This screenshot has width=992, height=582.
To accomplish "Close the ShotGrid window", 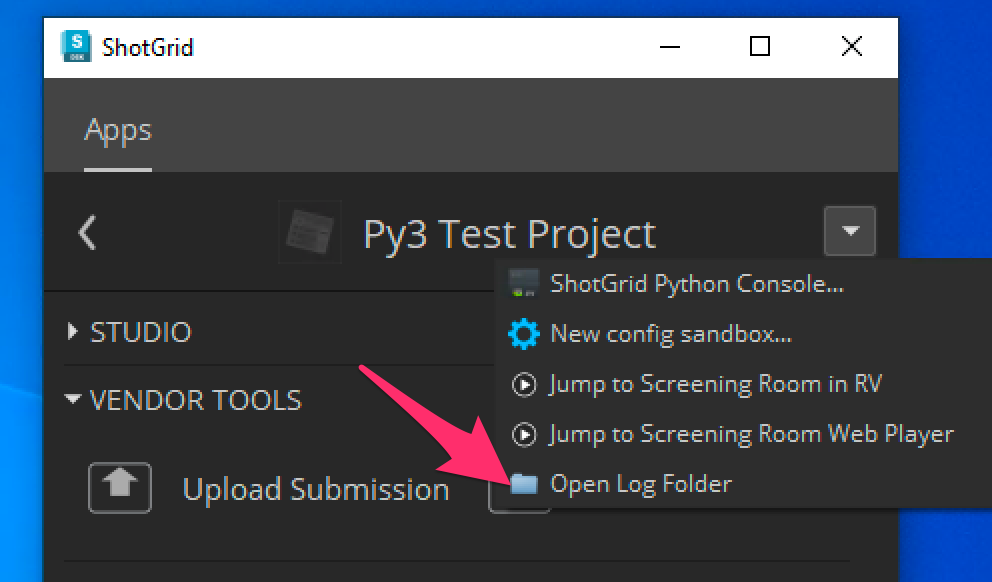I will [x=852, y=47].
